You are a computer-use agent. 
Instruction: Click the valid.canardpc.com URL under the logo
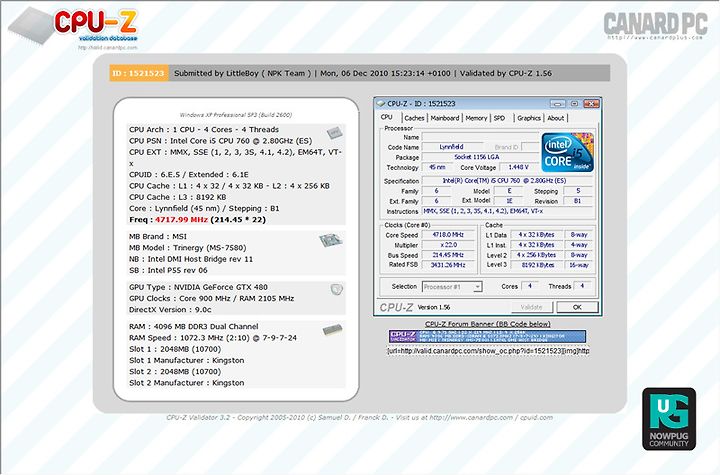click(107, 47)
